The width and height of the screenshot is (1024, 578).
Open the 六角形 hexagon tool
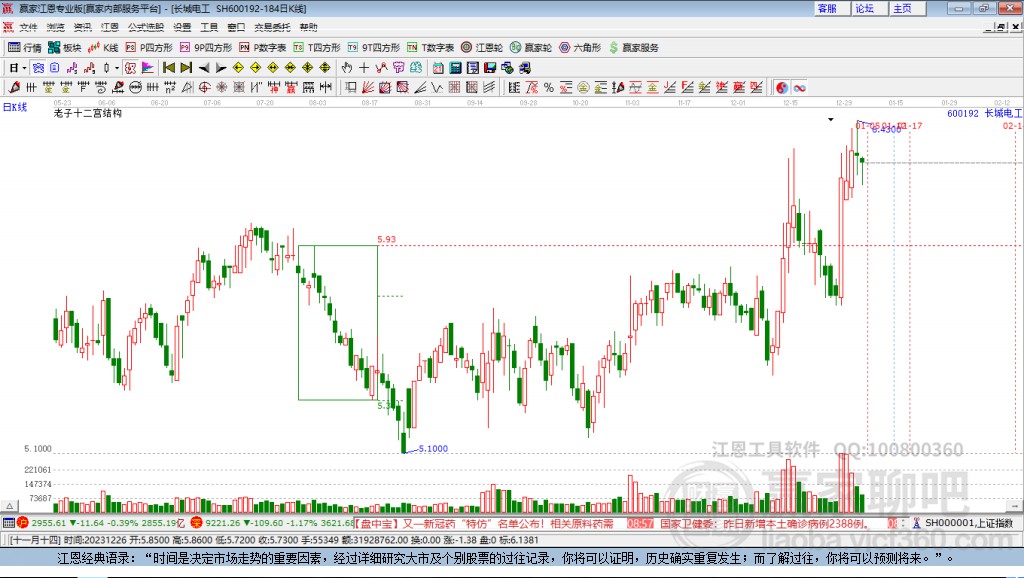click(x=580, y=48)
